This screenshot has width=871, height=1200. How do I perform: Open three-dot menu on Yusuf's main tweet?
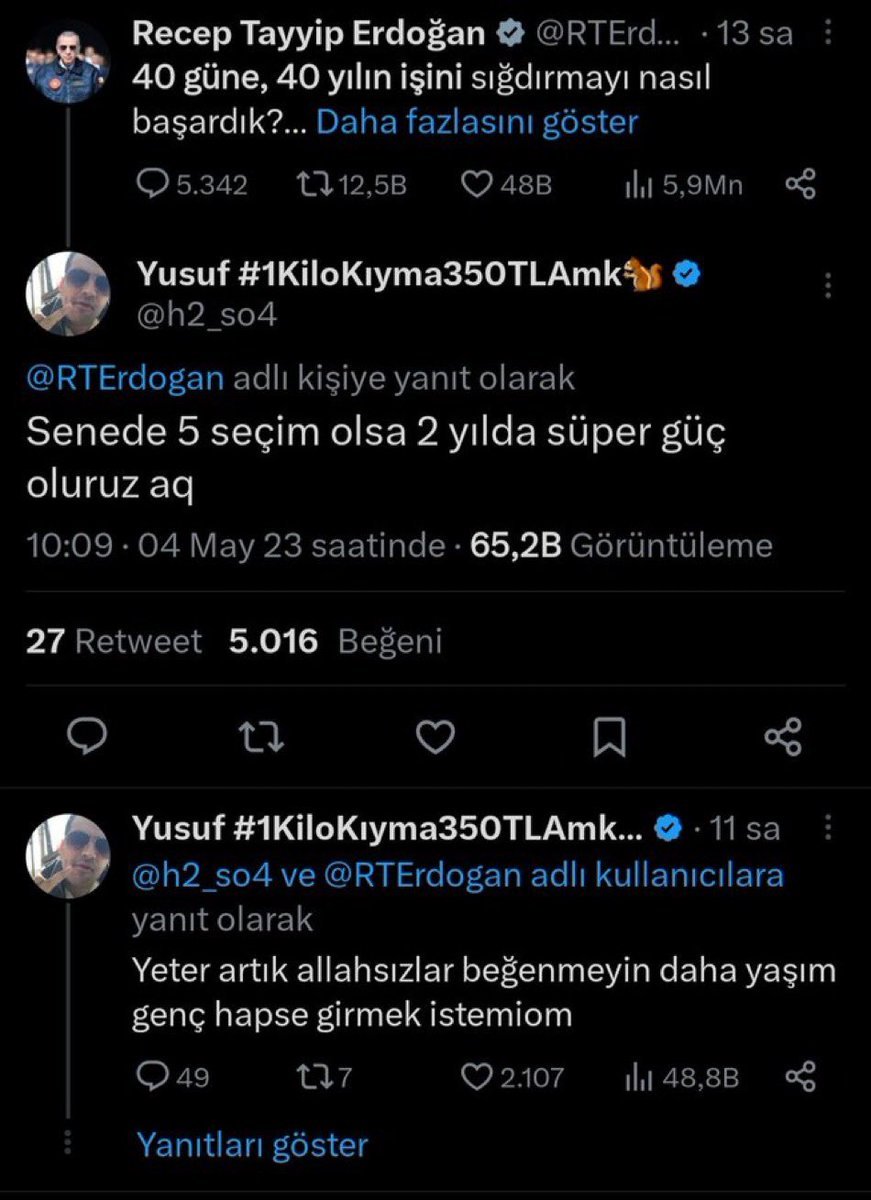point(828,287)
